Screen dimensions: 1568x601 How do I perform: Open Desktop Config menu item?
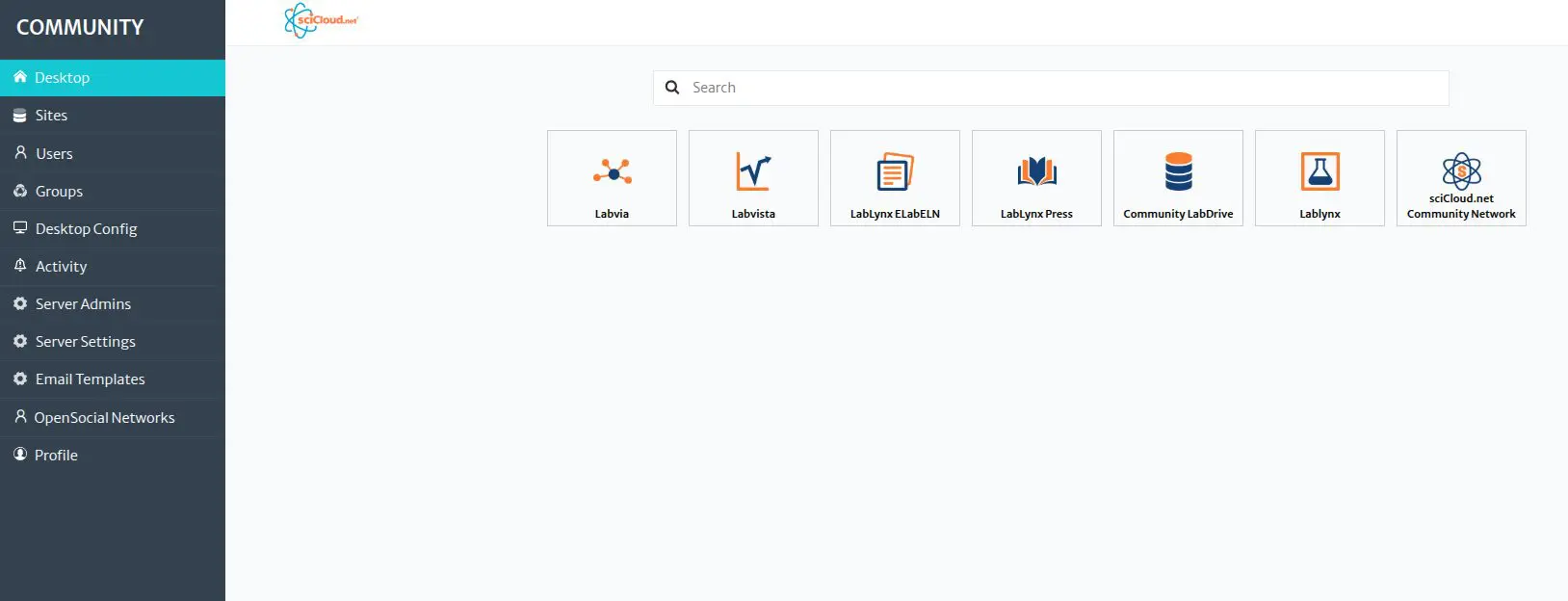(113, 228)
